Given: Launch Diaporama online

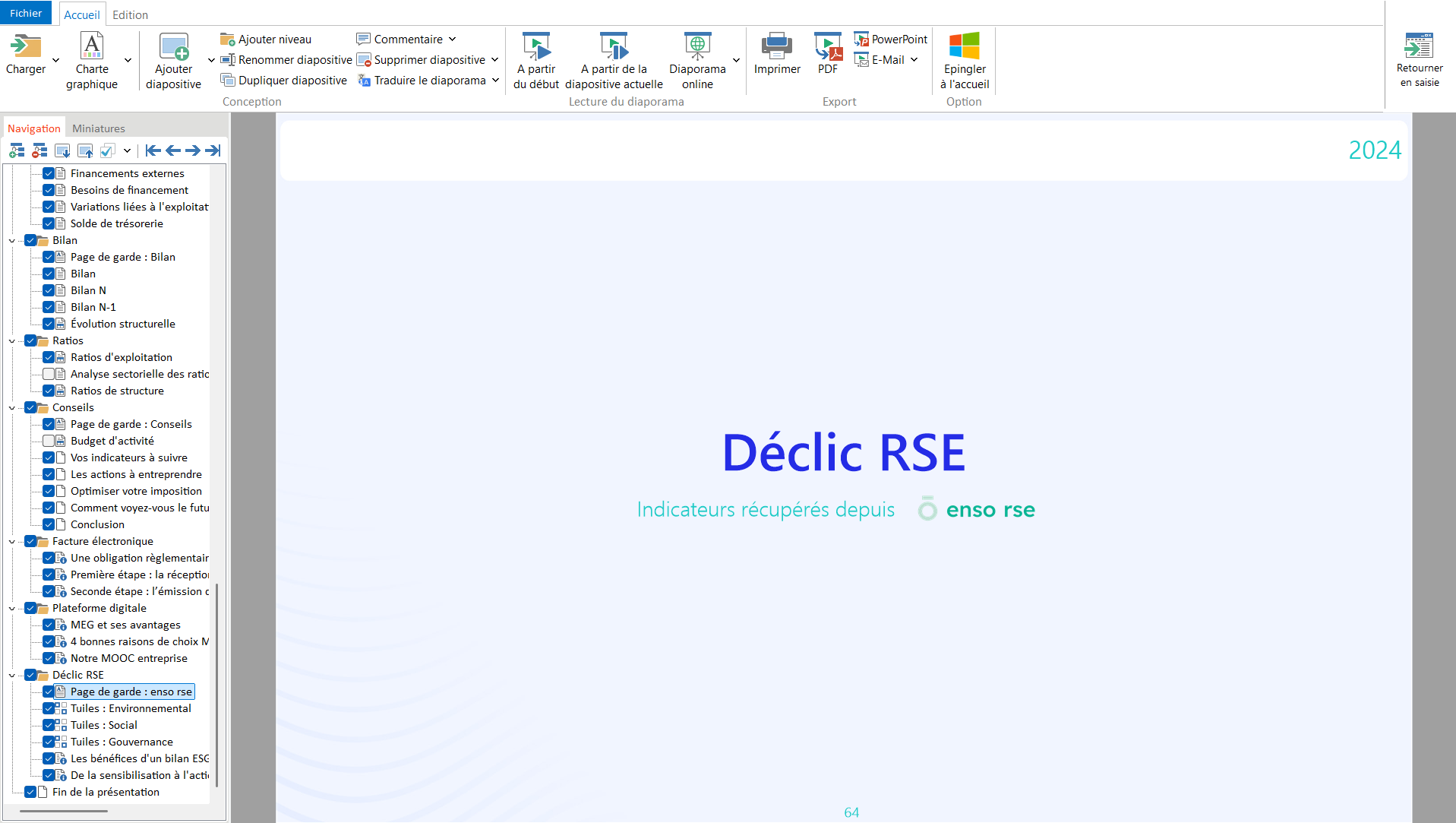Looking at the screenshot, I should point(697,61).
